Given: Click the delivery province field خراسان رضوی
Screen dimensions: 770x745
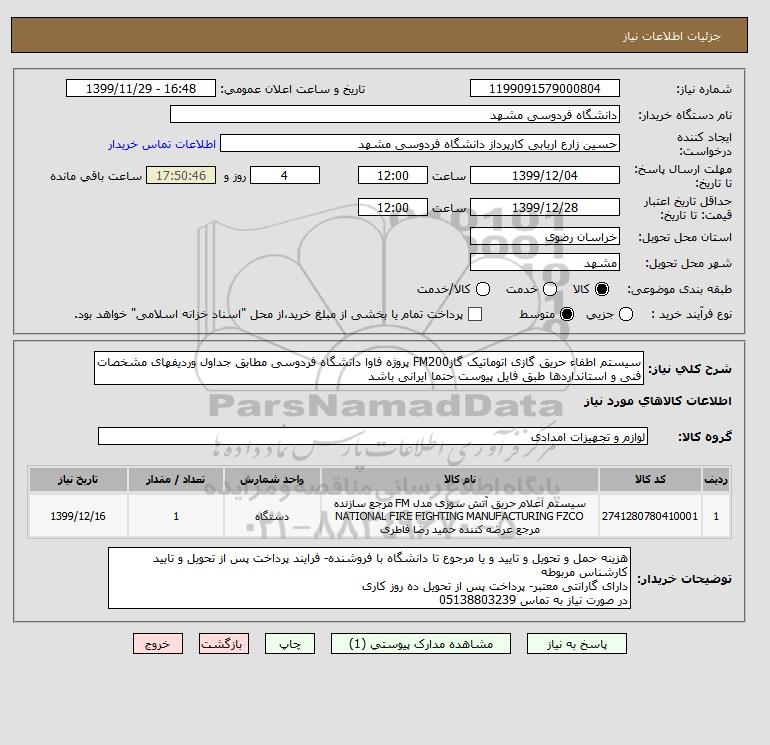Looking at the screenshot, I should [545, 237].
